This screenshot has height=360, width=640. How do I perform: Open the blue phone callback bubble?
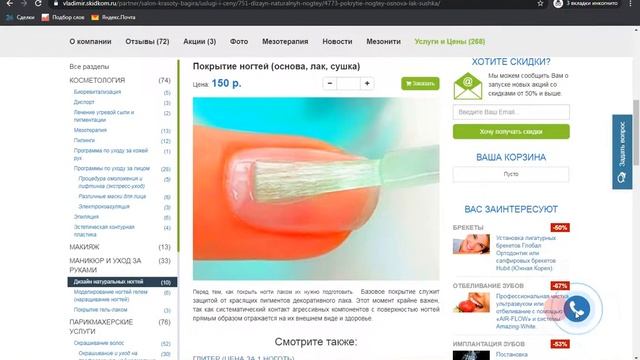point(576,309)
